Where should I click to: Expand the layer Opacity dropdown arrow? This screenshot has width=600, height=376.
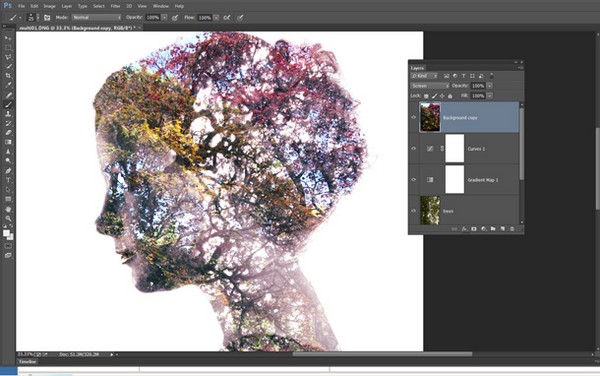[490, 86]
